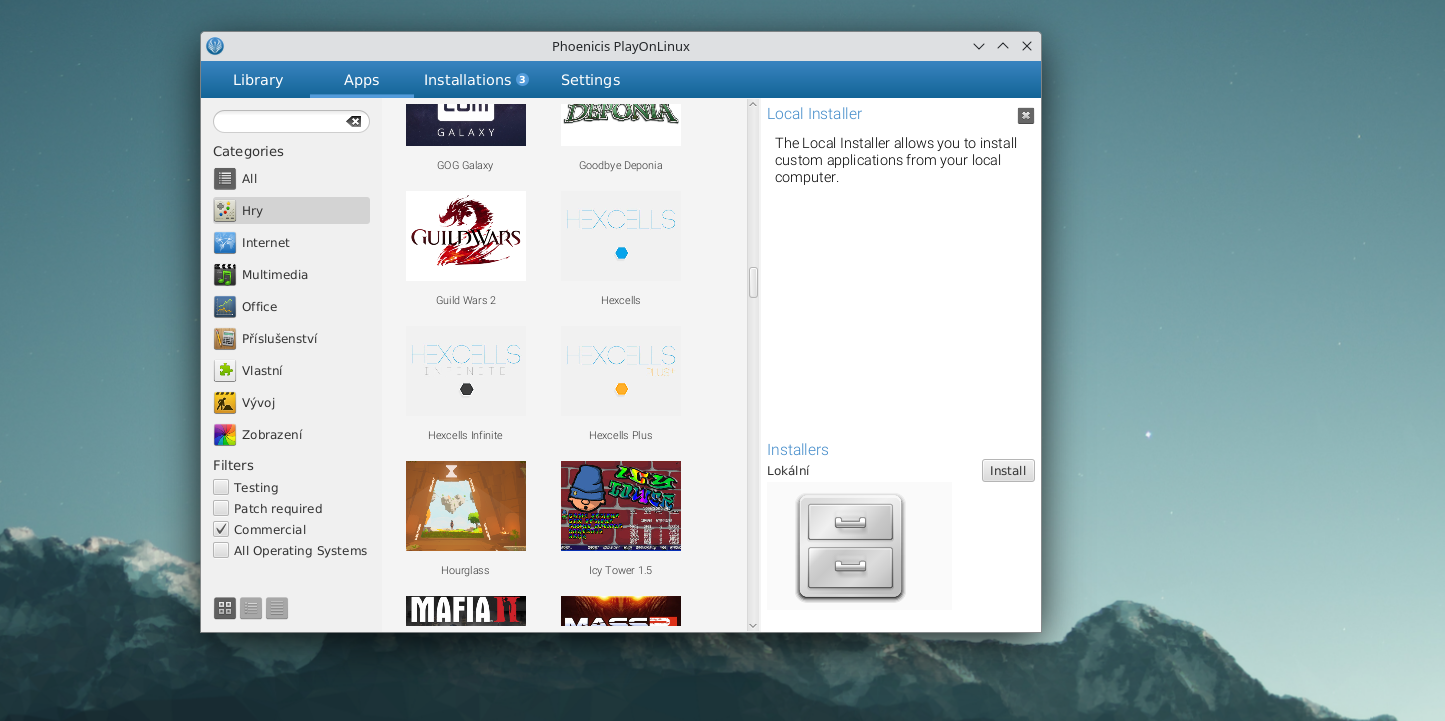
Task: Click the 'Hexcells Plus' label
Action: 621,435
